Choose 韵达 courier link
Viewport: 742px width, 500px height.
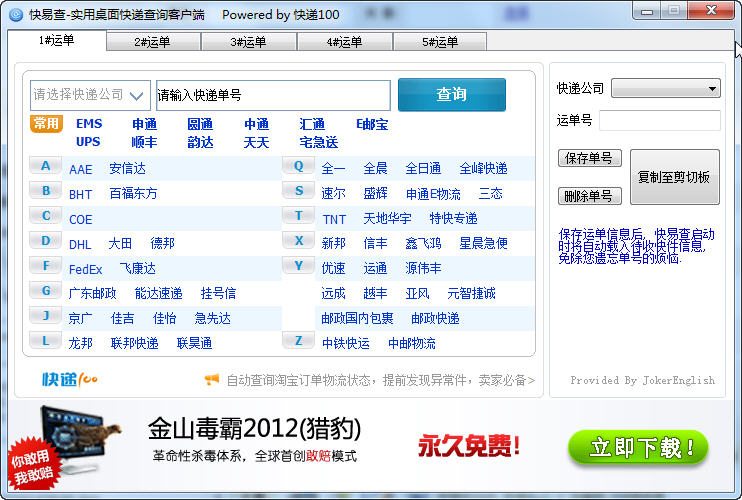[200, 142]
